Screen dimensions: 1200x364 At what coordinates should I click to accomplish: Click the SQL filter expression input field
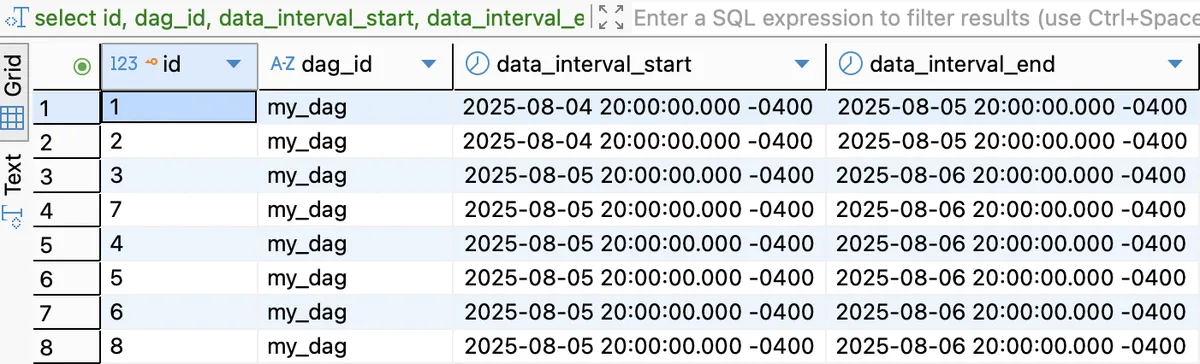pyautogui.click(x=915, y=18)
